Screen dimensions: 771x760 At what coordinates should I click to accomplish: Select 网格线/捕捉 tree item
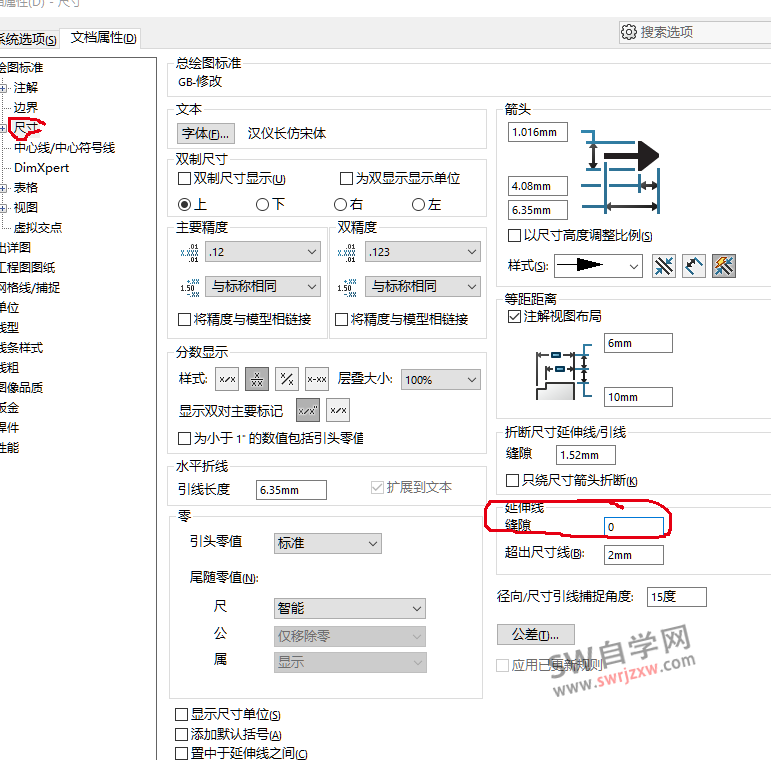pyautogui.click(x=30, y=288)
